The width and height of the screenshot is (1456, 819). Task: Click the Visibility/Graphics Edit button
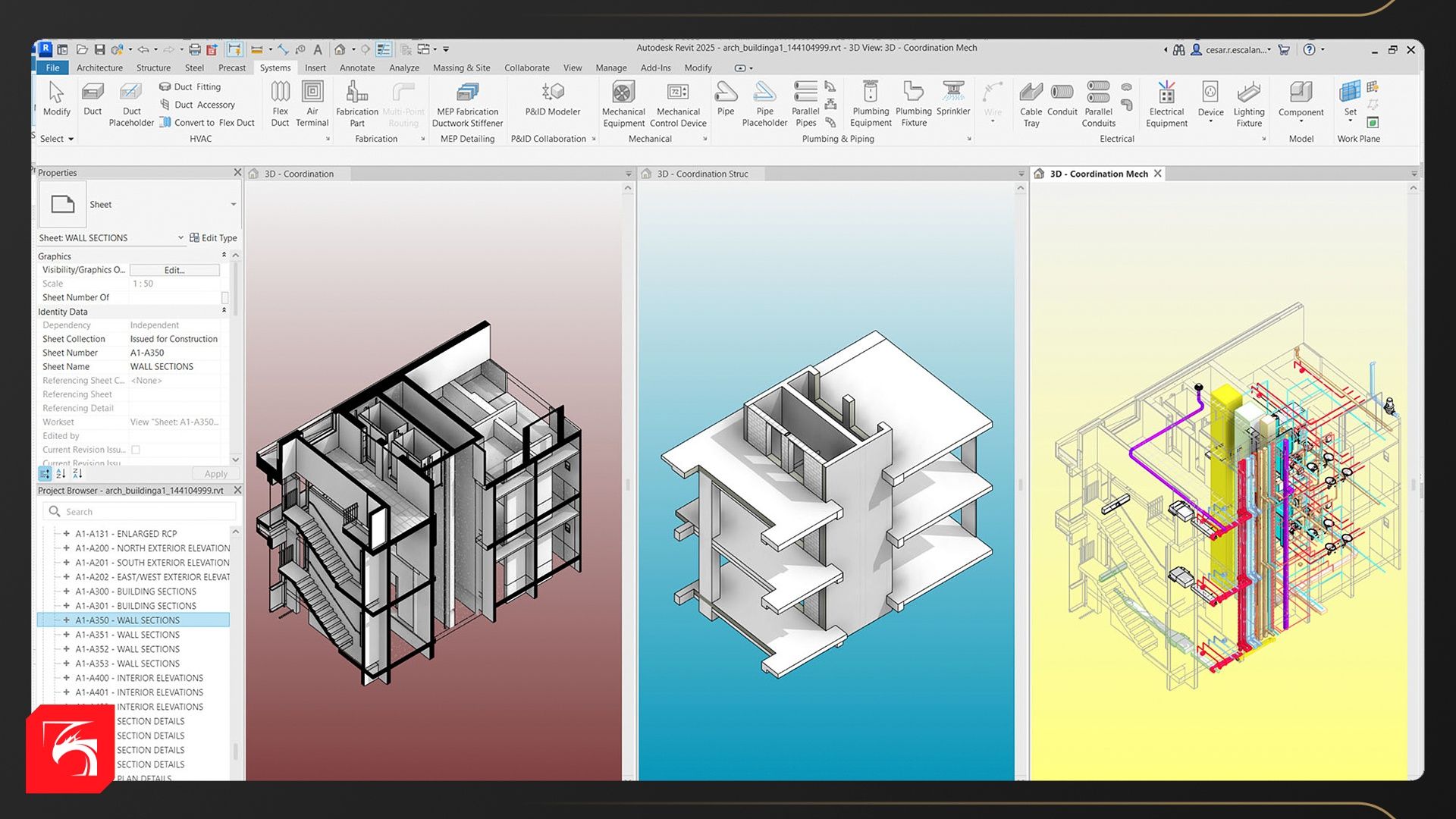[174, 270]
